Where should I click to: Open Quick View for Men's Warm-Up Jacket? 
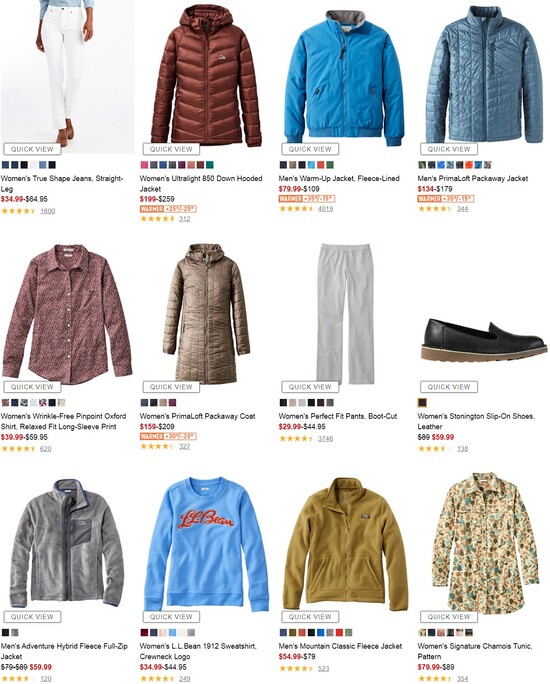point(310,149)
